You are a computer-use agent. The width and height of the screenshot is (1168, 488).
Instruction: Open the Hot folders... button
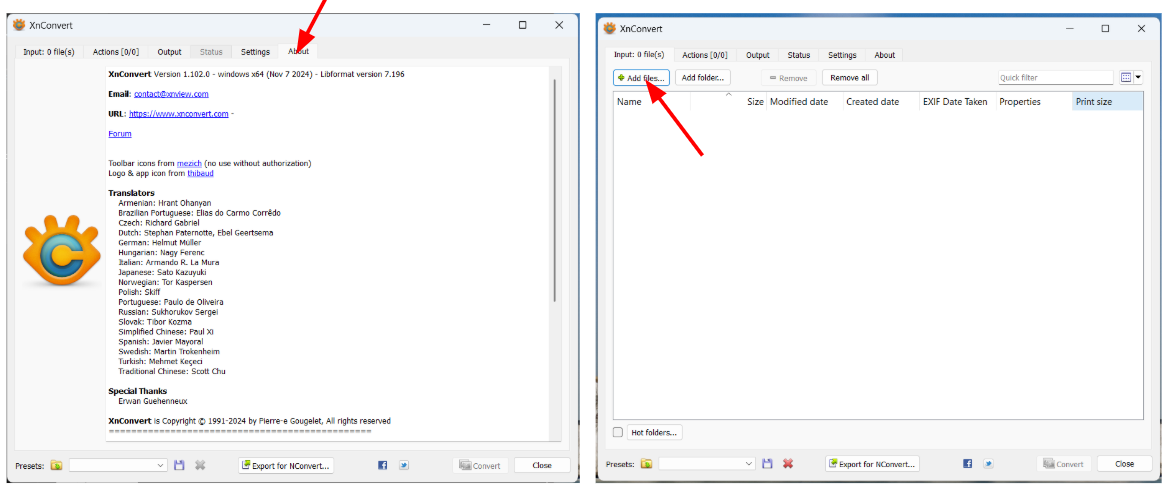click(654, 432)
